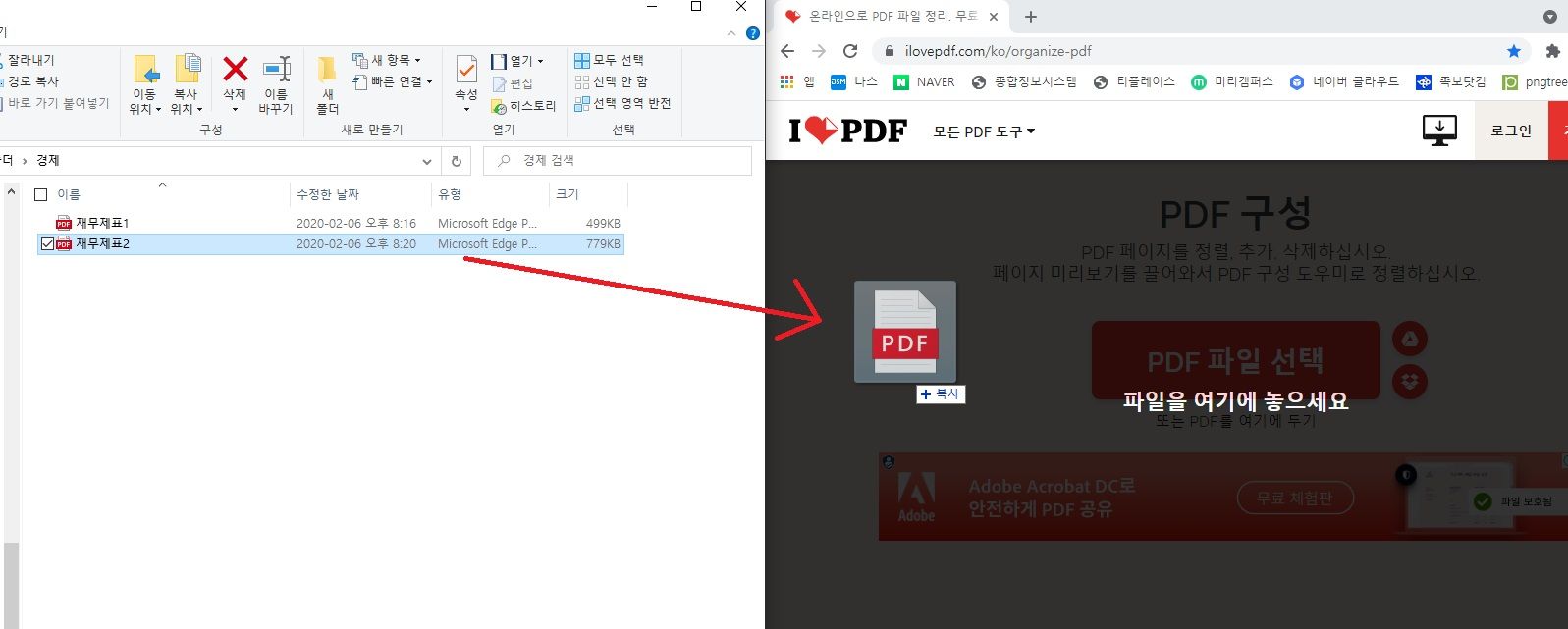Open the 네이버 클라우드 bookmark
The width and height of the screenshot is (1568, 629).
(x=1344, y=82)
